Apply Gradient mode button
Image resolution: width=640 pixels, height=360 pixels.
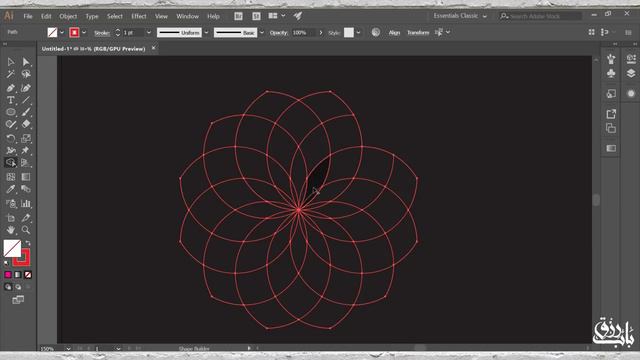[18, 275]
